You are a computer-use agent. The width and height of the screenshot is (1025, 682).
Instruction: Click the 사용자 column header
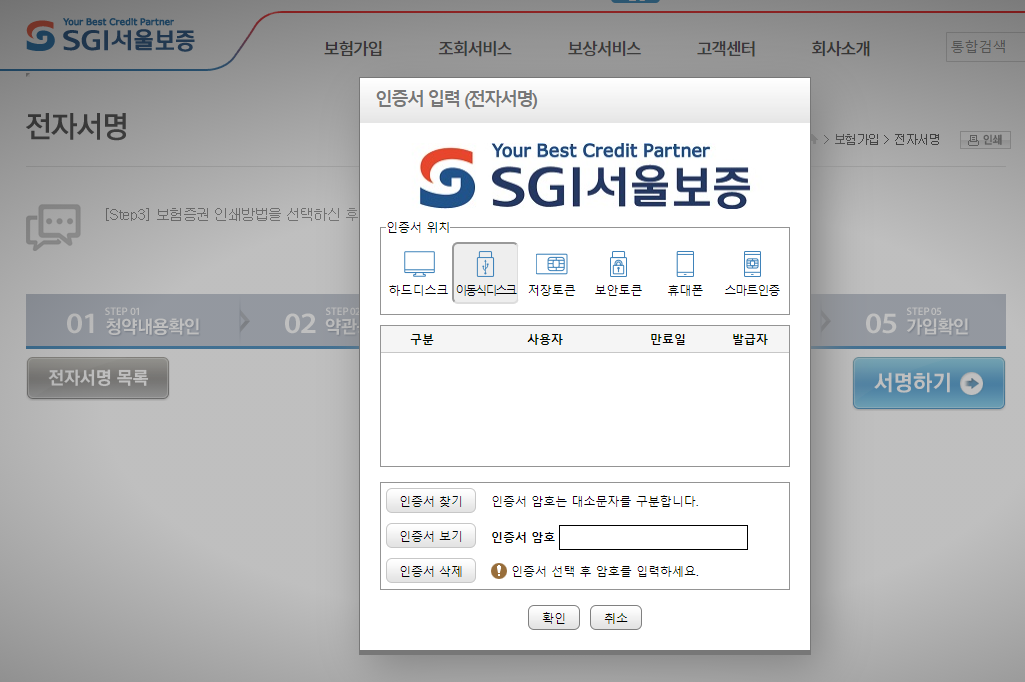545,339
